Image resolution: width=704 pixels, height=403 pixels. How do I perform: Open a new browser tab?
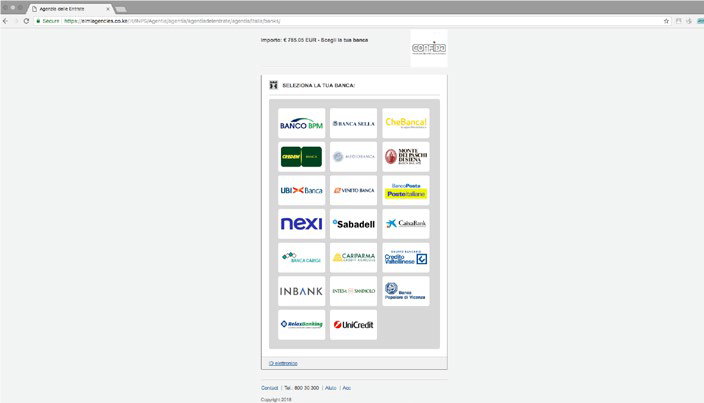[x=121, y=9]
